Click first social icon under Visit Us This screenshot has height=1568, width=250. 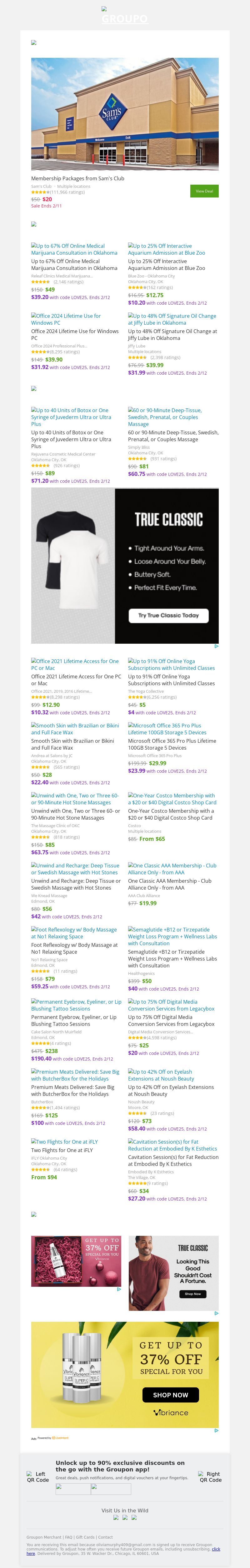[x=116, y=1517]
